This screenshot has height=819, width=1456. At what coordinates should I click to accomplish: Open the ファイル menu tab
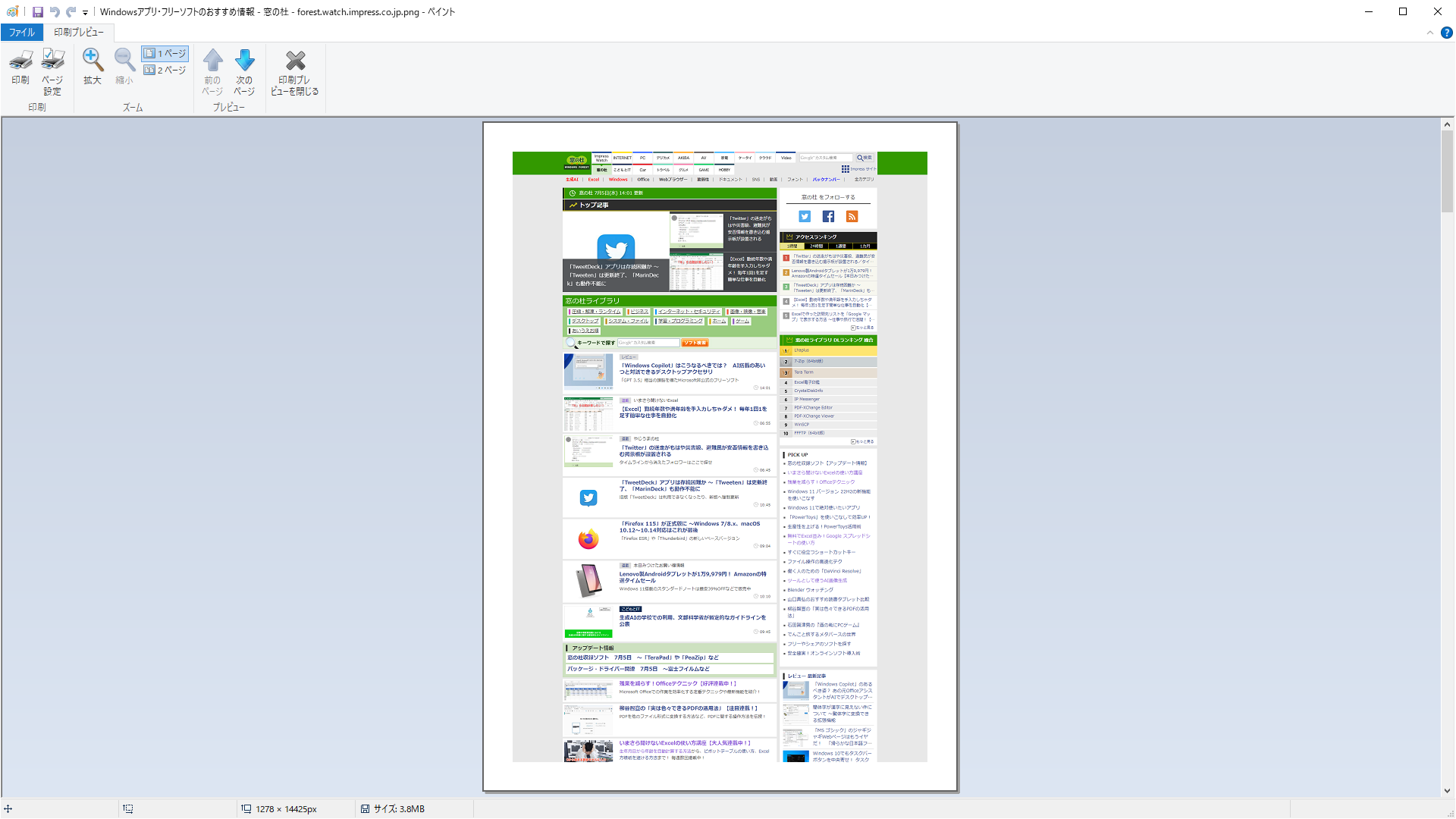tap(22, 33)
